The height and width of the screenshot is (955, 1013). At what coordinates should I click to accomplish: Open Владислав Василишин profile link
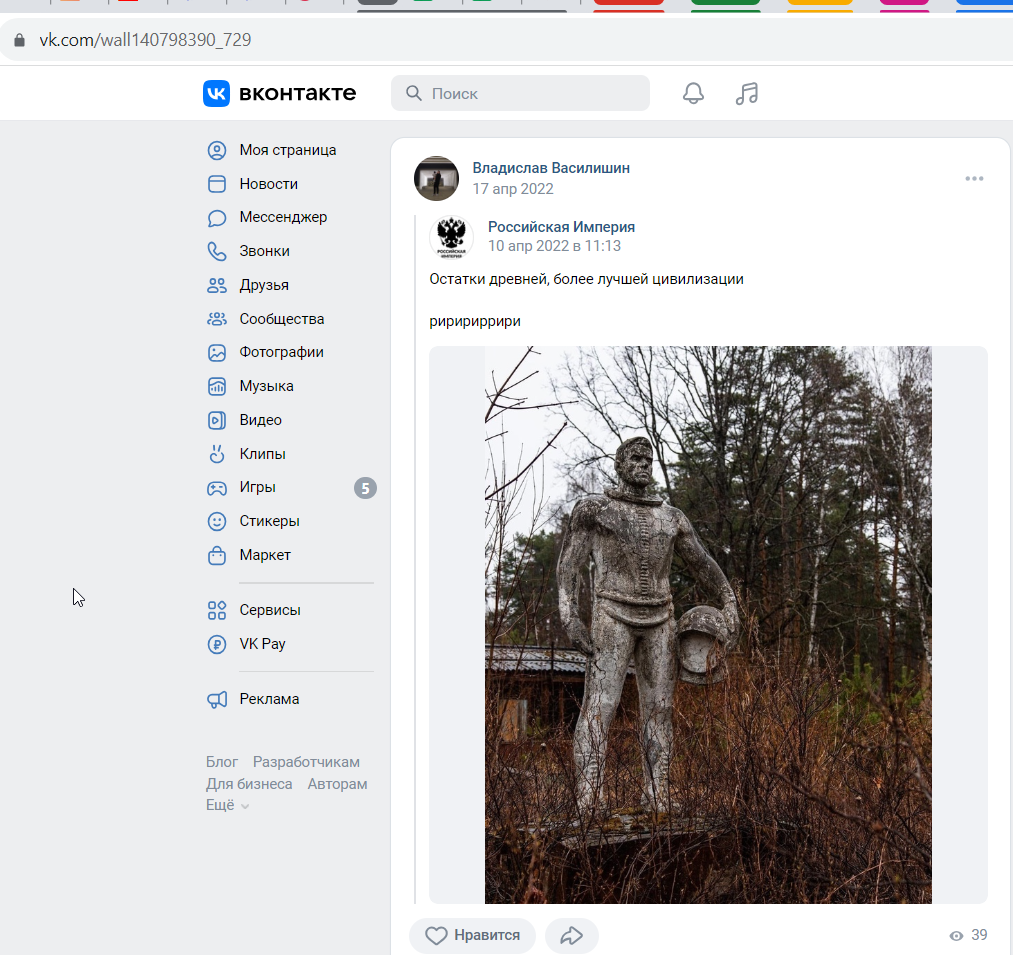(x=551, y=168)
